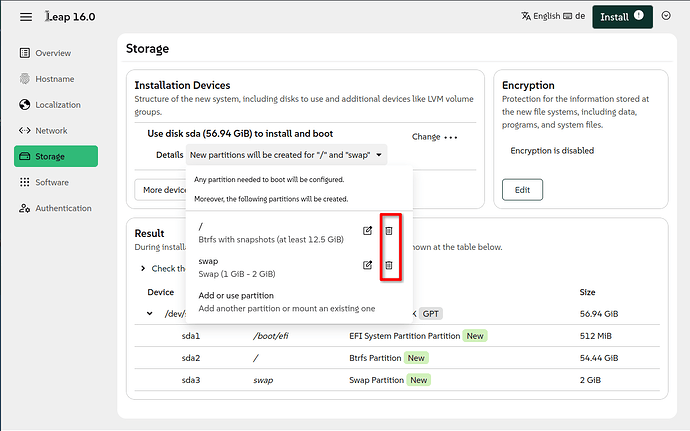Click Edit in the Encryption panel
This screenshot has width=690, height=431.
[x=522, y=190]
